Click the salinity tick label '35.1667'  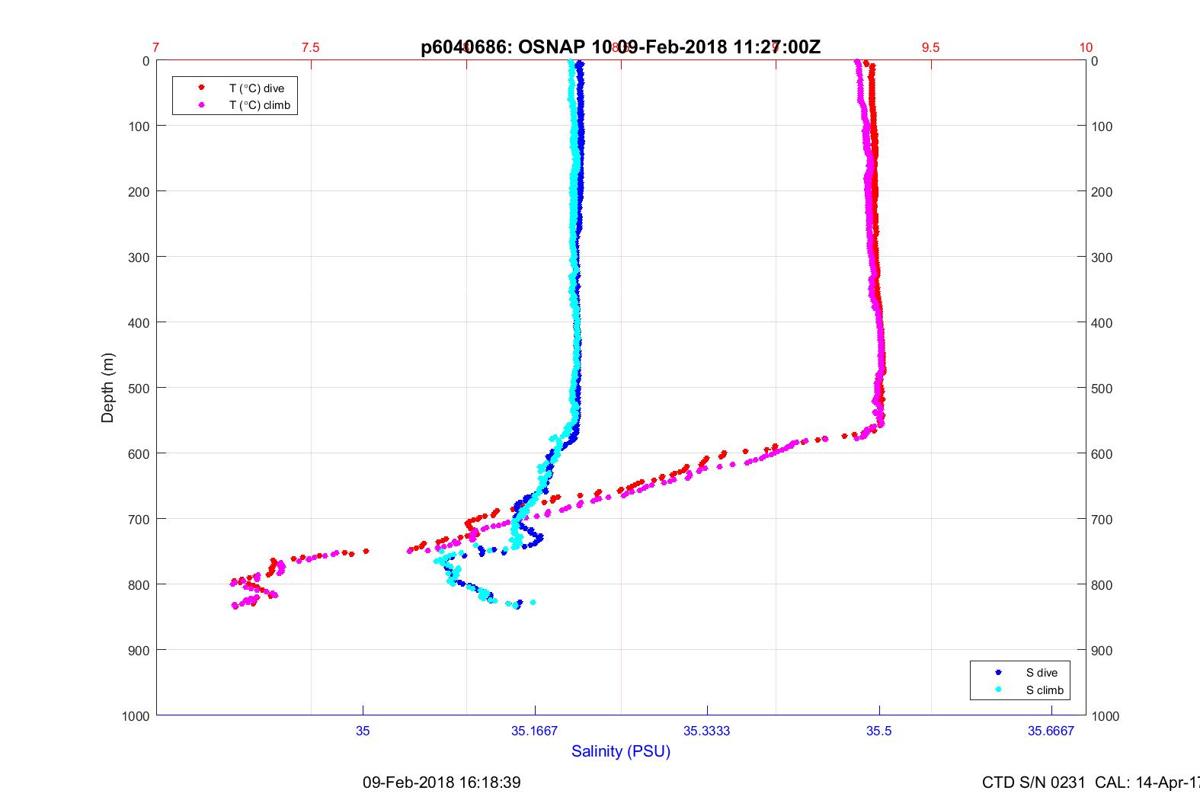[535, 731]
